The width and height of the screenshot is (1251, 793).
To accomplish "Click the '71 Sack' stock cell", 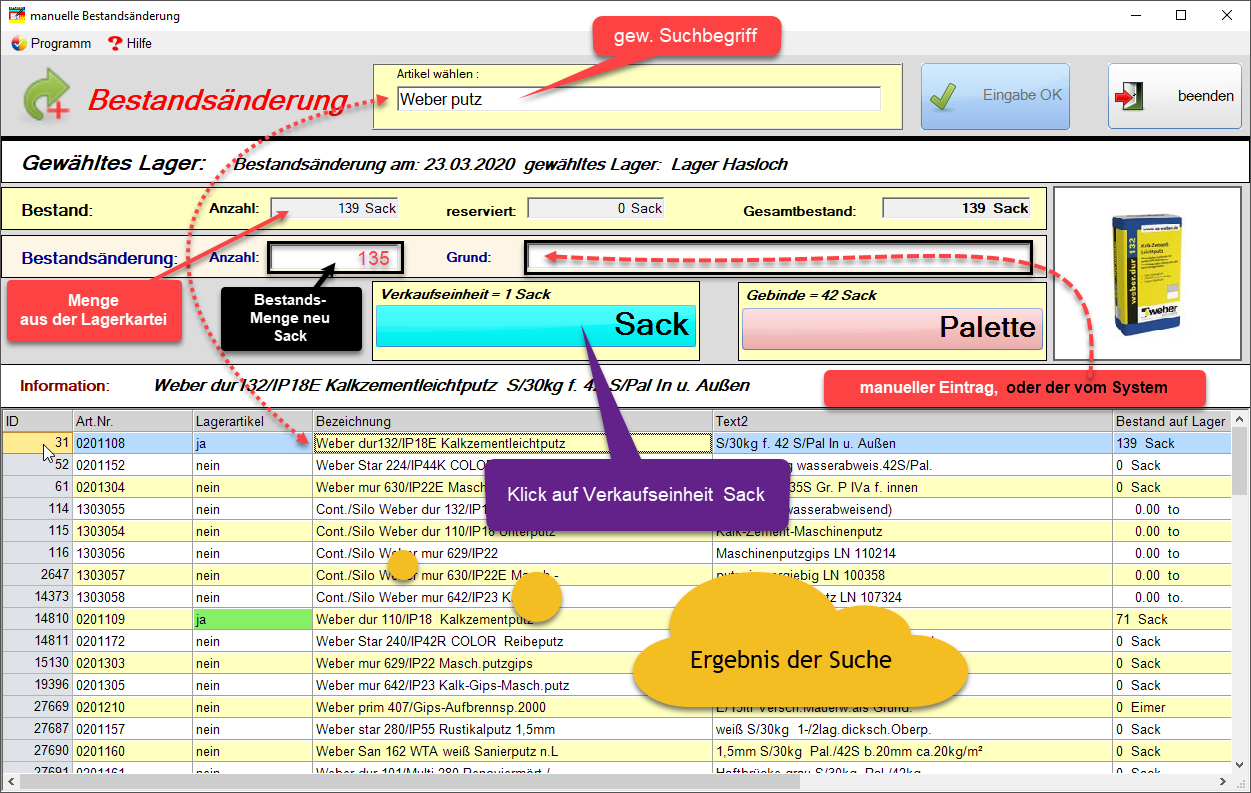I will (x=1172, y=619).
